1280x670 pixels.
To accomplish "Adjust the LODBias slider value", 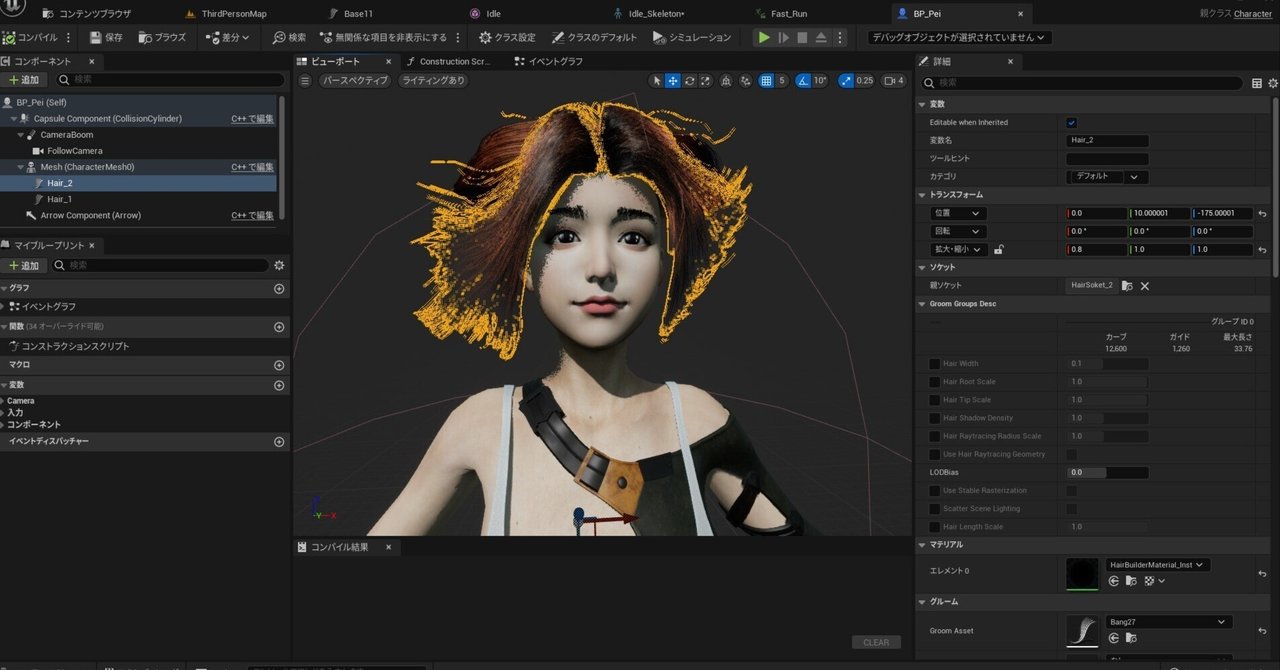I will pyautogui.click(x=1107, y=472).
